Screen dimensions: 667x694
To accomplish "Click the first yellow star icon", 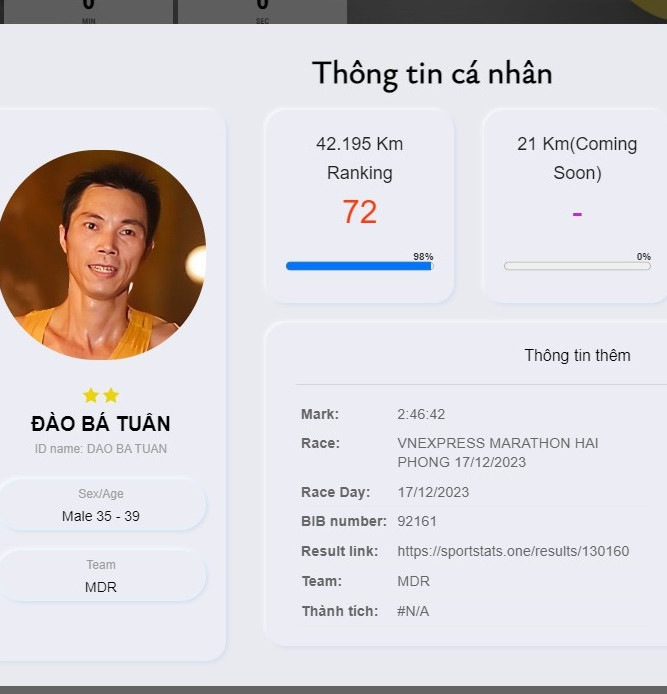I will click(x=91, y=395).
